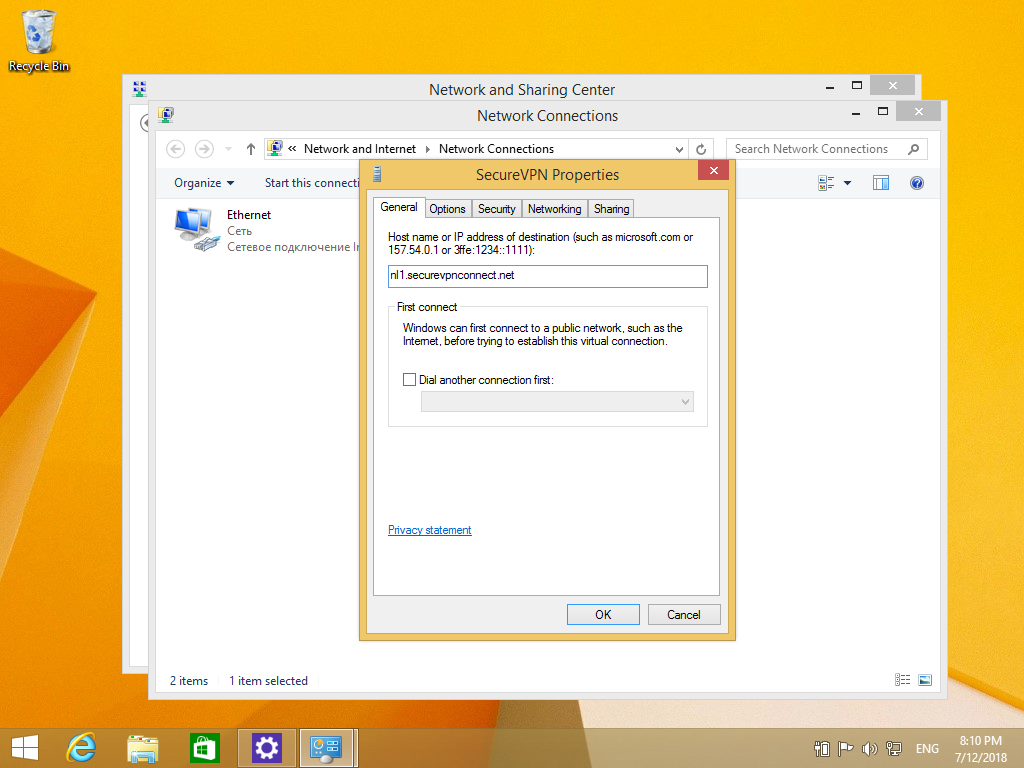Viewport: 1024px width, 768px height.
Task: Open the Sharing tab
Action: click(x=611, y=209)
